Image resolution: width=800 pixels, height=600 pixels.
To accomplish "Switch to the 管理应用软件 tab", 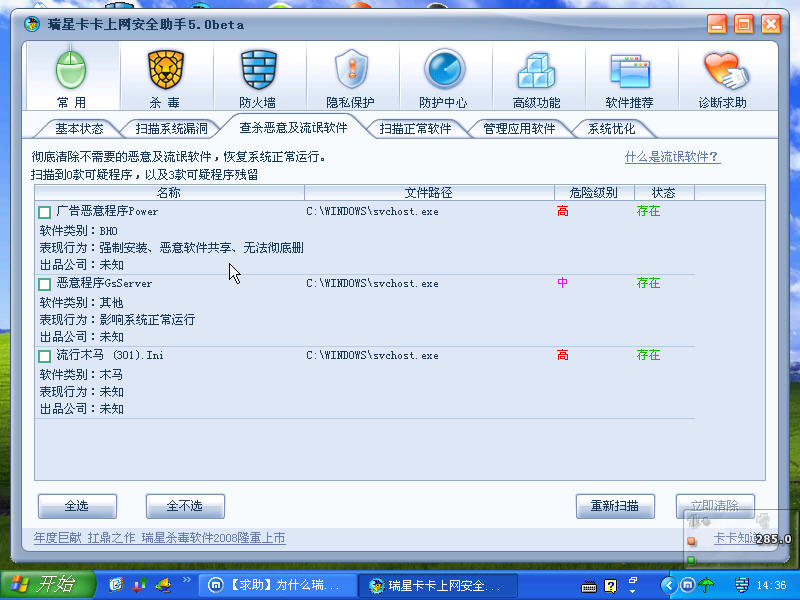I will tap(519, 129).
